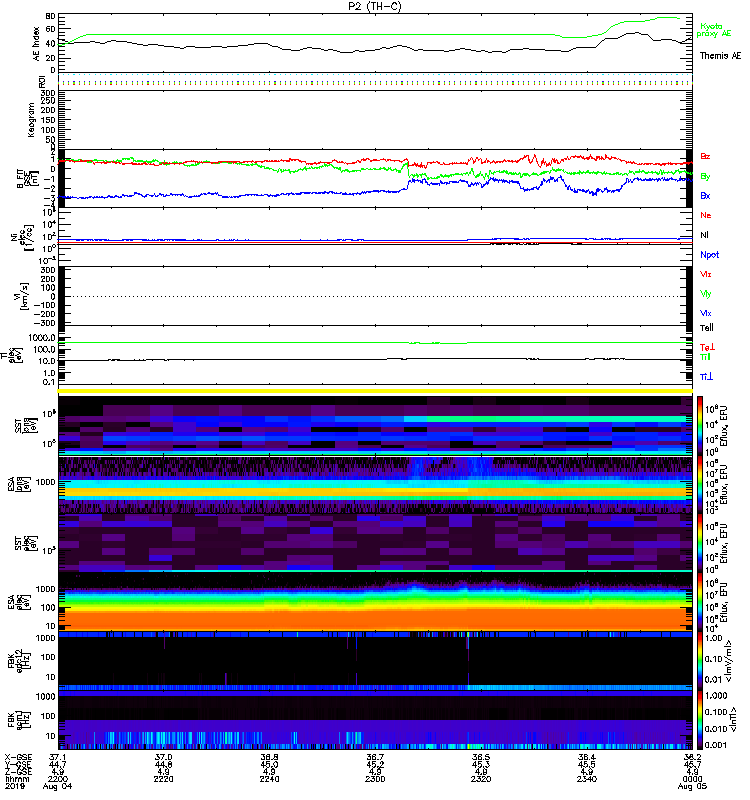Viewport: 750px width, 800px height.
Task: Select the green Kyoto proxy AE legend label
Action: point(713,30)
